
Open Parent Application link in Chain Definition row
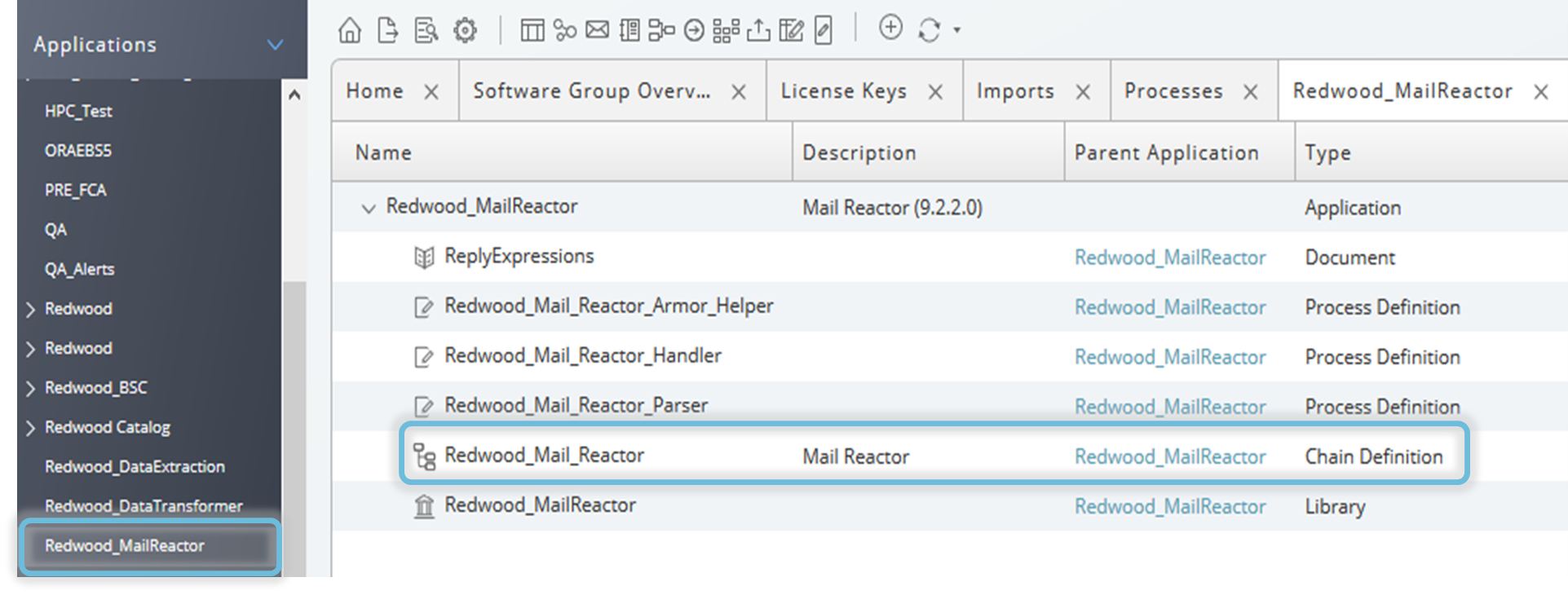point(1170,456)
